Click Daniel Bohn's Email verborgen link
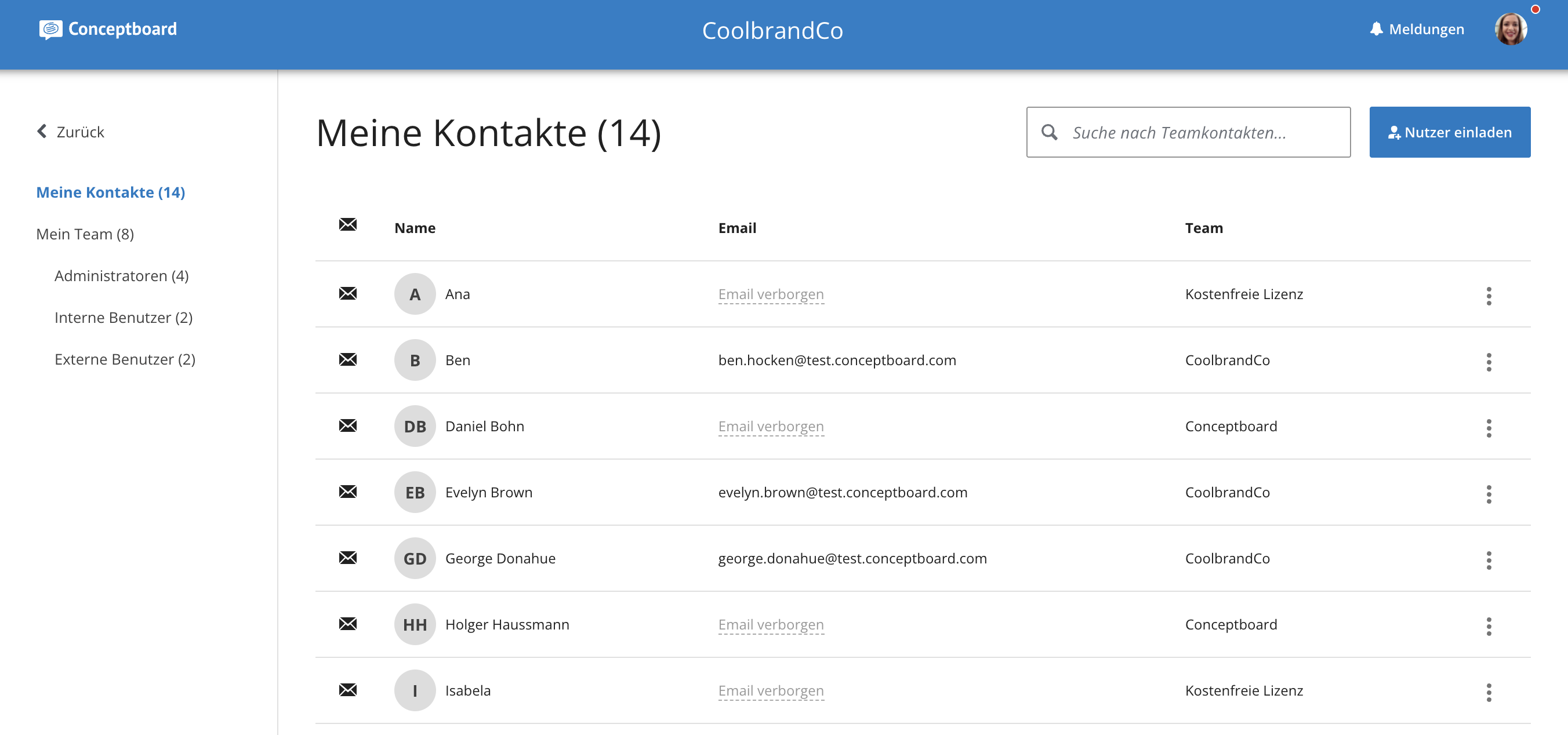 click(x=771, y=427)
